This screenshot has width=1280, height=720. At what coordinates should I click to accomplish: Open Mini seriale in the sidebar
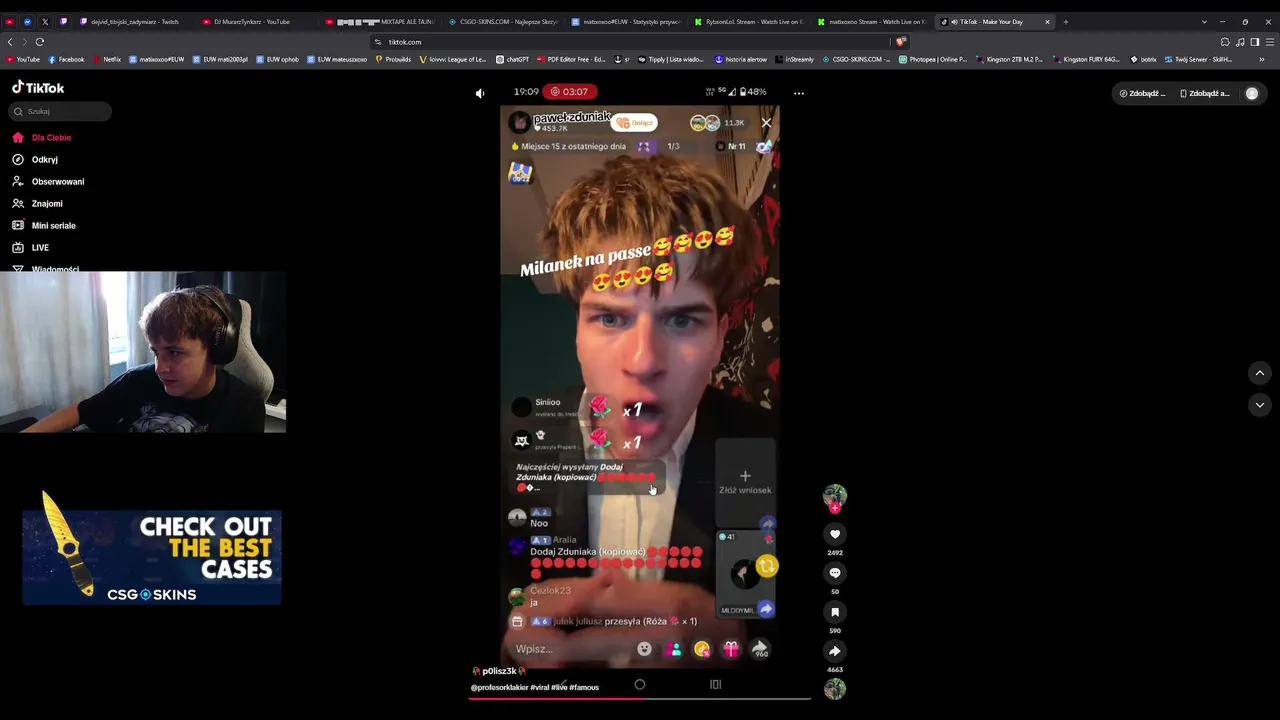[x=43, y=226]
